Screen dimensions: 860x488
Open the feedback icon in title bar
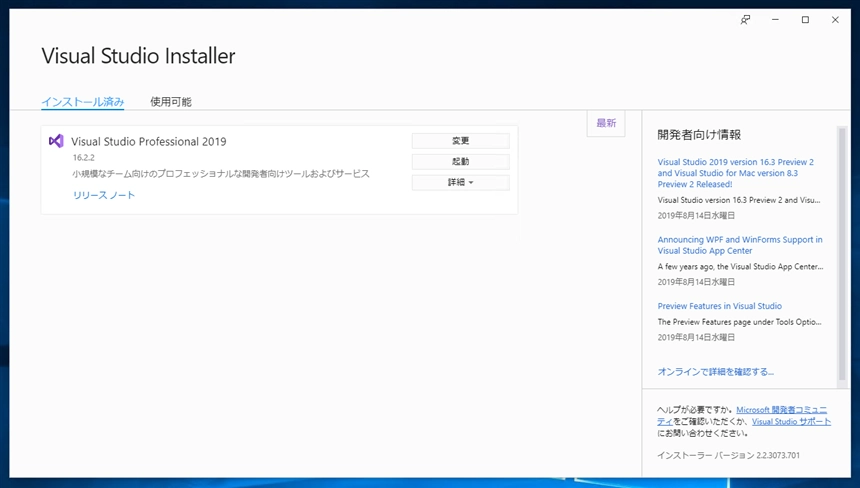[x=745, y=20]
